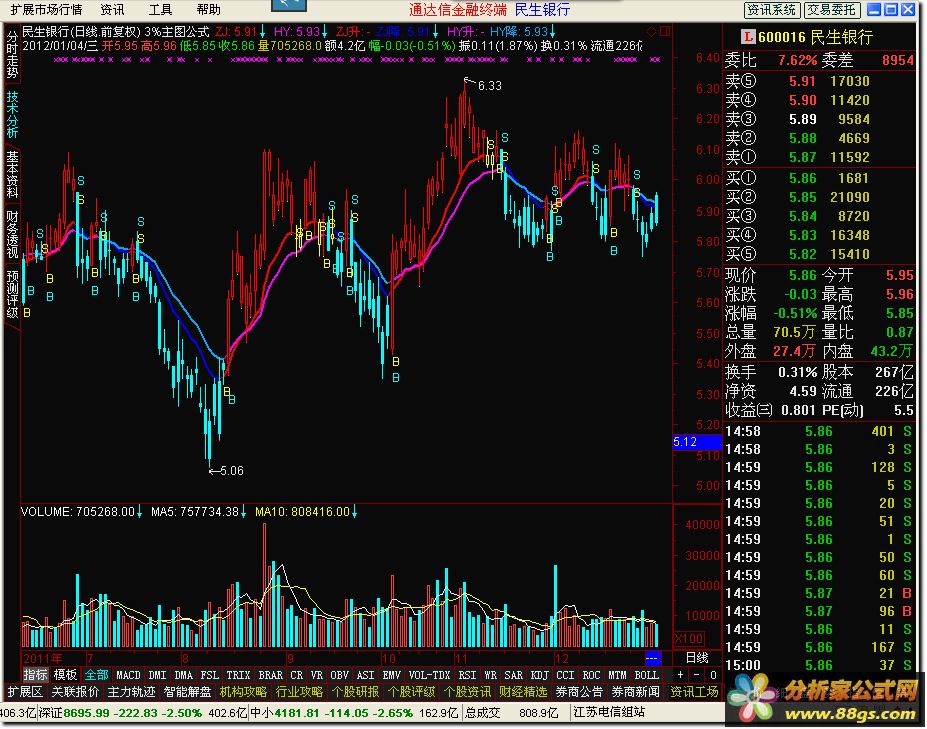Switch to 分时走势 sidebar tab

point(12,55)
